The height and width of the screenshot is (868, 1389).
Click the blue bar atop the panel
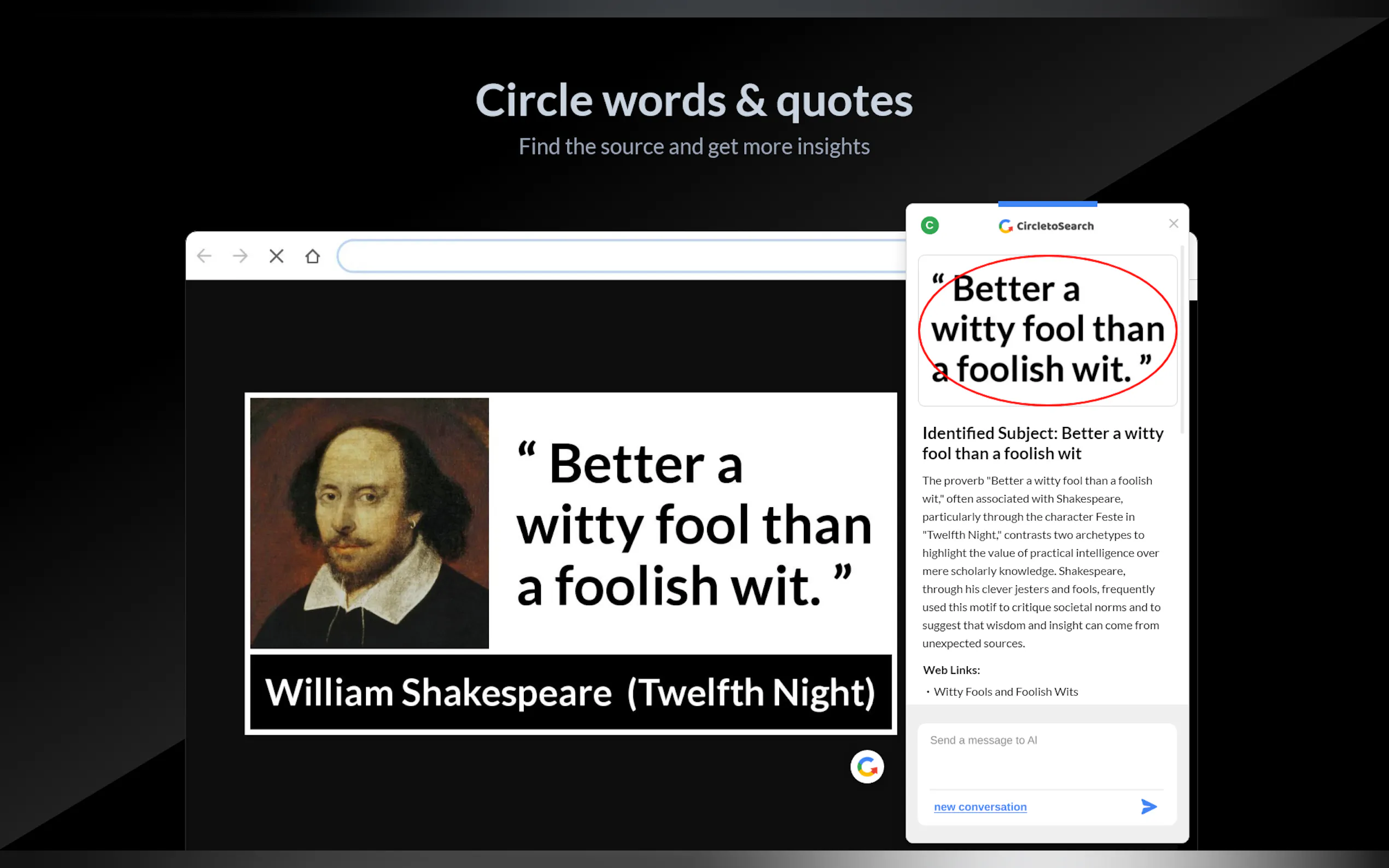click(x=1047, y=204)
